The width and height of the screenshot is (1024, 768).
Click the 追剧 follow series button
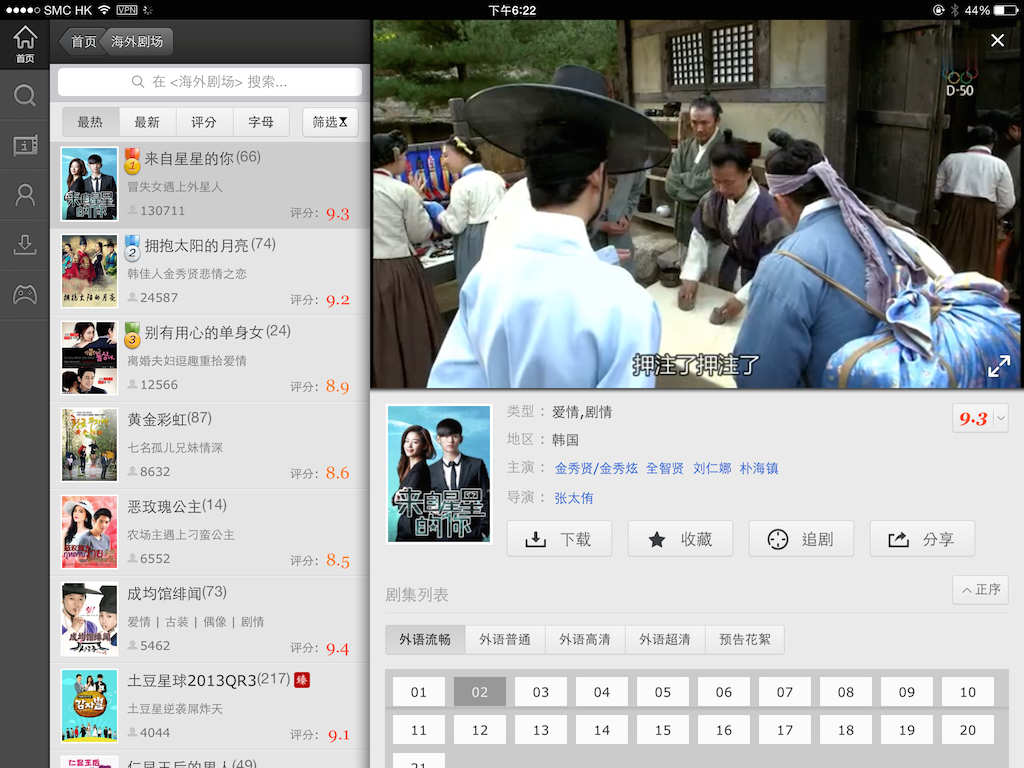pos(801,539)
